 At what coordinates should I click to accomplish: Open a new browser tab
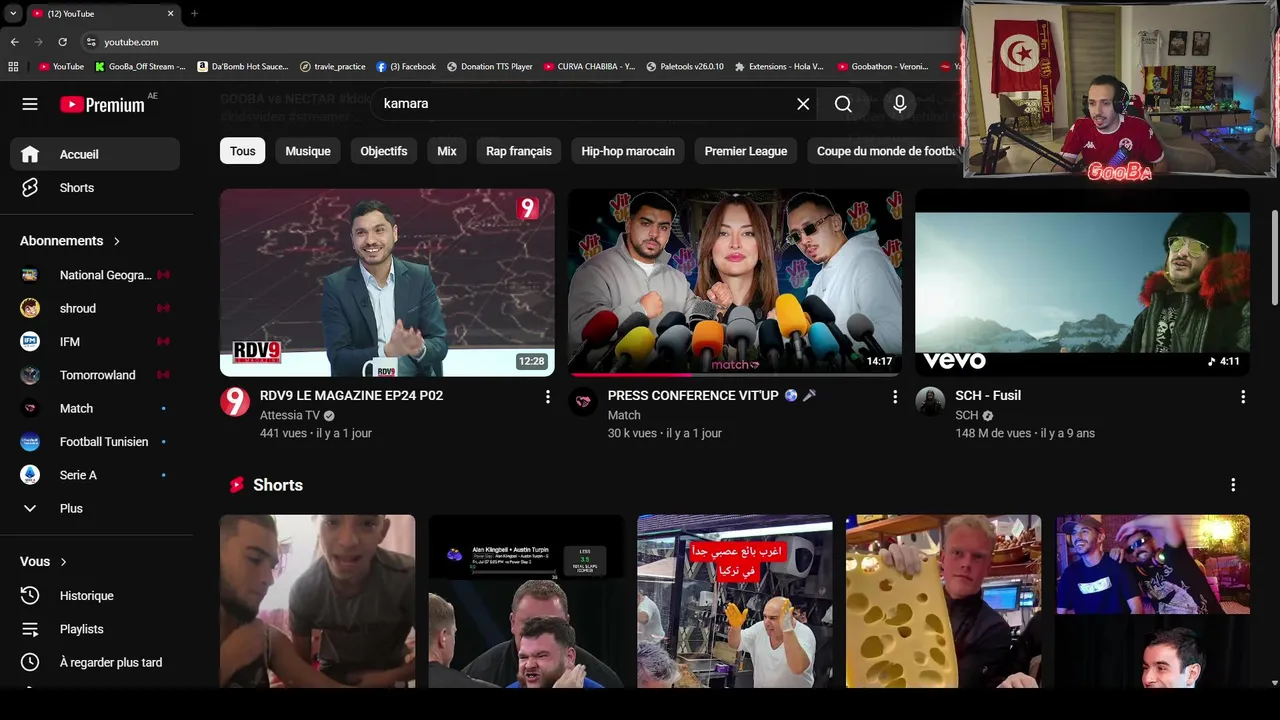[194, 13]
